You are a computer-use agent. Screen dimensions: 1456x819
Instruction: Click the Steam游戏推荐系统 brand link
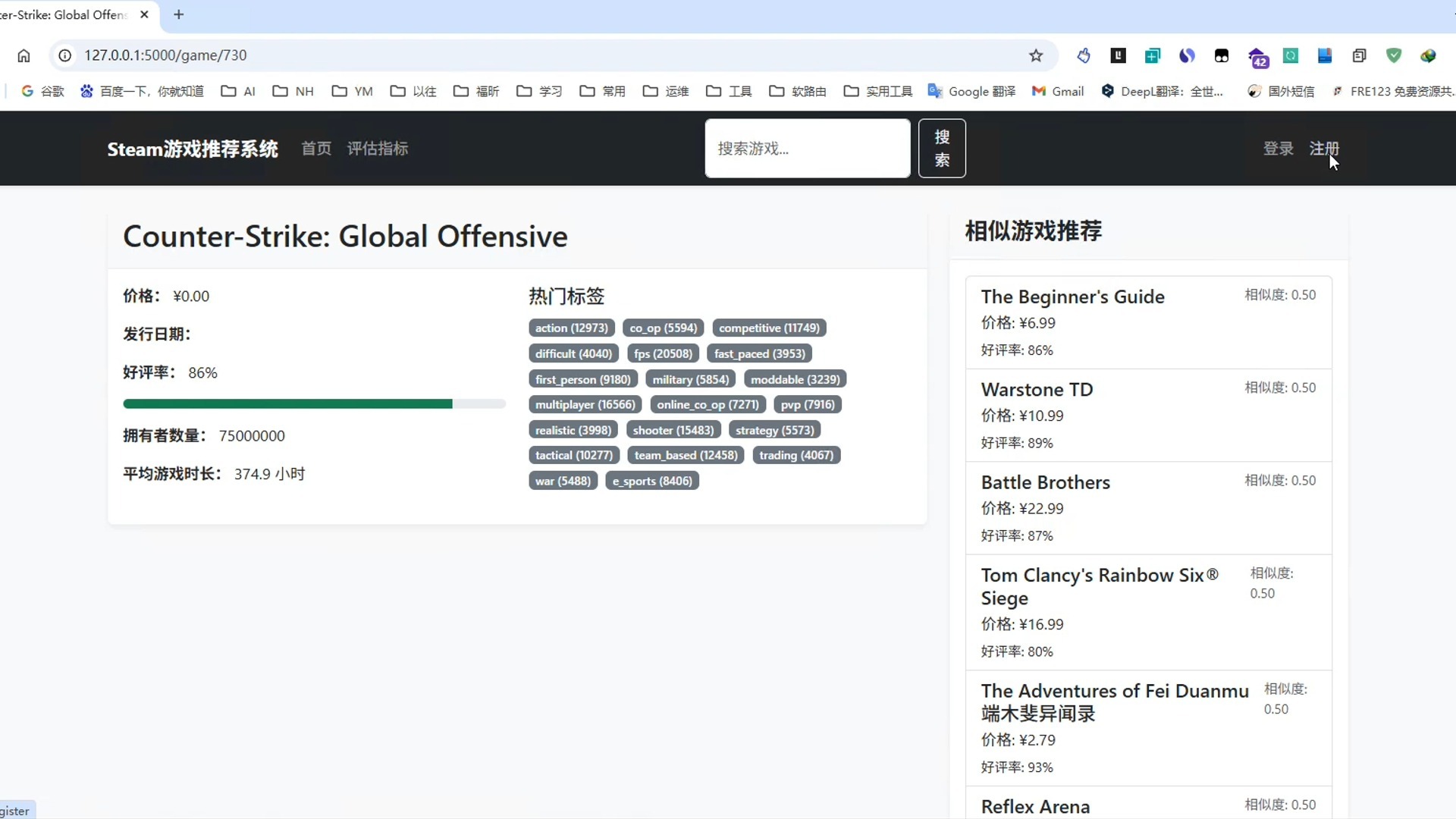click(193, 149)
